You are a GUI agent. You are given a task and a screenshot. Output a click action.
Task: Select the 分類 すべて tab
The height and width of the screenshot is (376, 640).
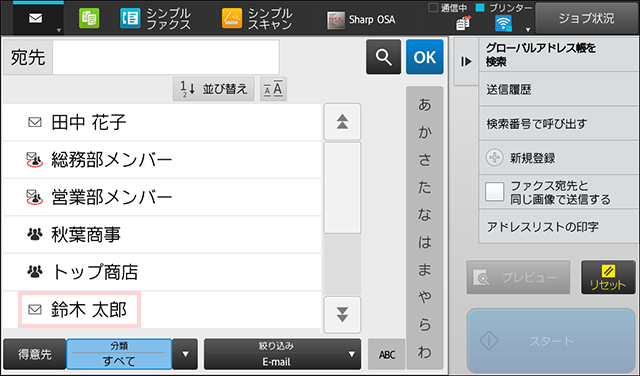tap(119, 354)
